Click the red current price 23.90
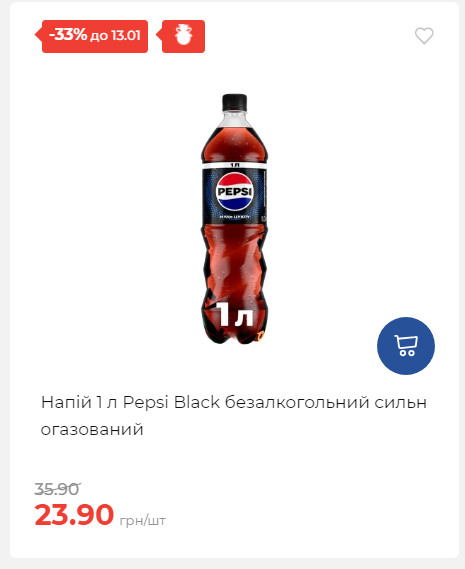Viewport: 465px width, 569px height. click(x=74, y=515)
